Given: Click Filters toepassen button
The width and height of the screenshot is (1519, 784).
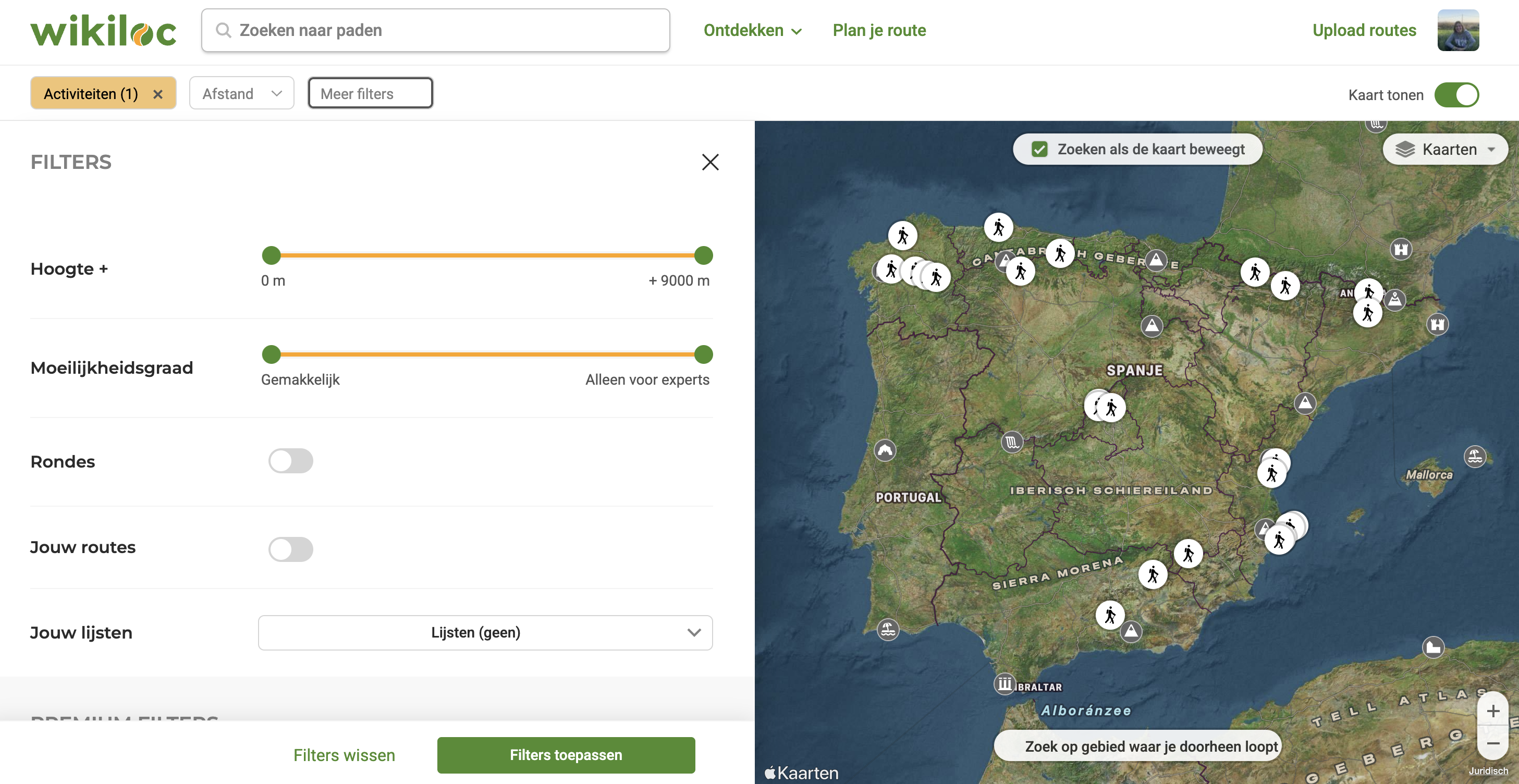Looking at the screenshot, I should click(566, 755).
